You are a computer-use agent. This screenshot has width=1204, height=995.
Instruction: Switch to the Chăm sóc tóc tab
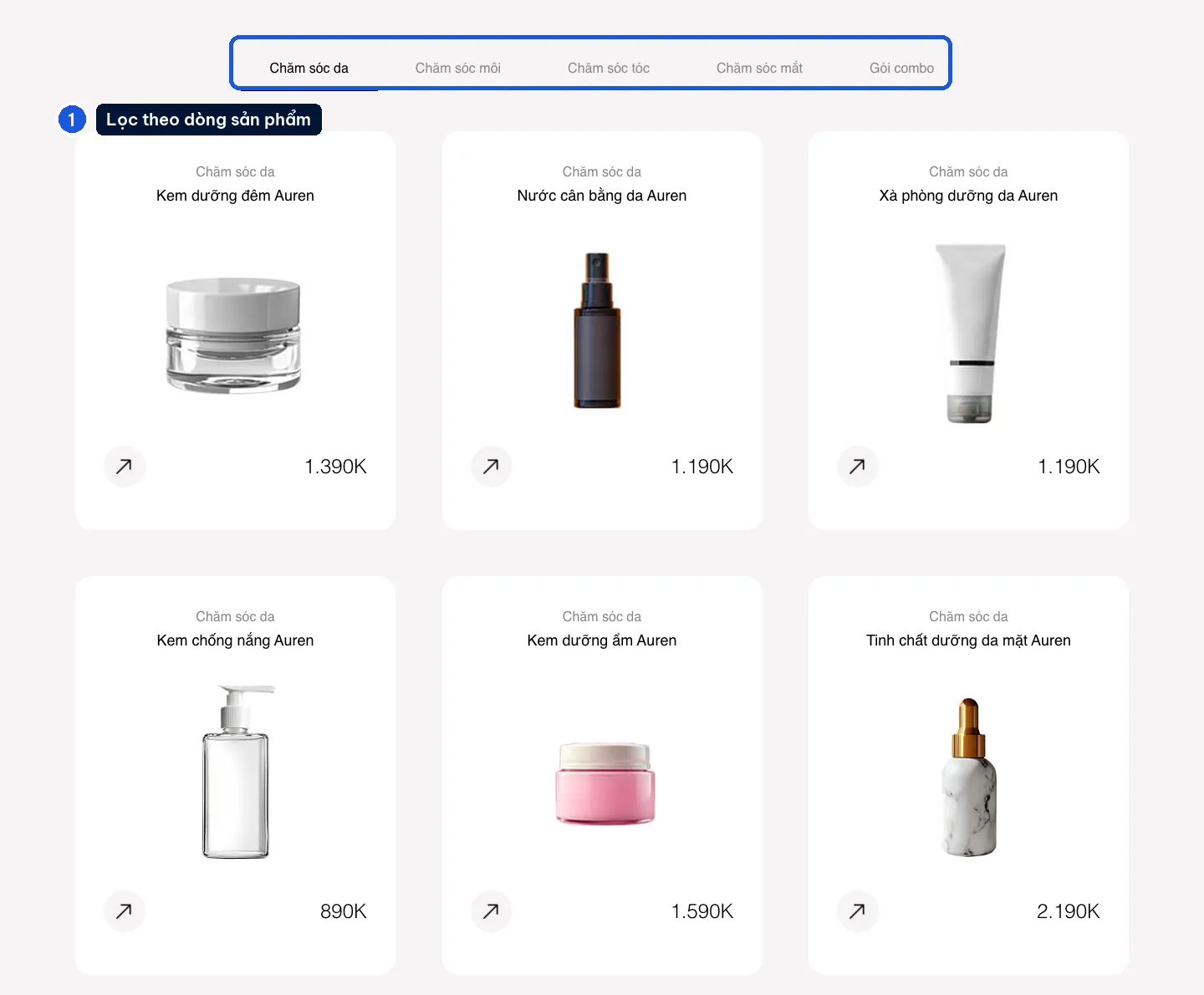tap(609, 68)
